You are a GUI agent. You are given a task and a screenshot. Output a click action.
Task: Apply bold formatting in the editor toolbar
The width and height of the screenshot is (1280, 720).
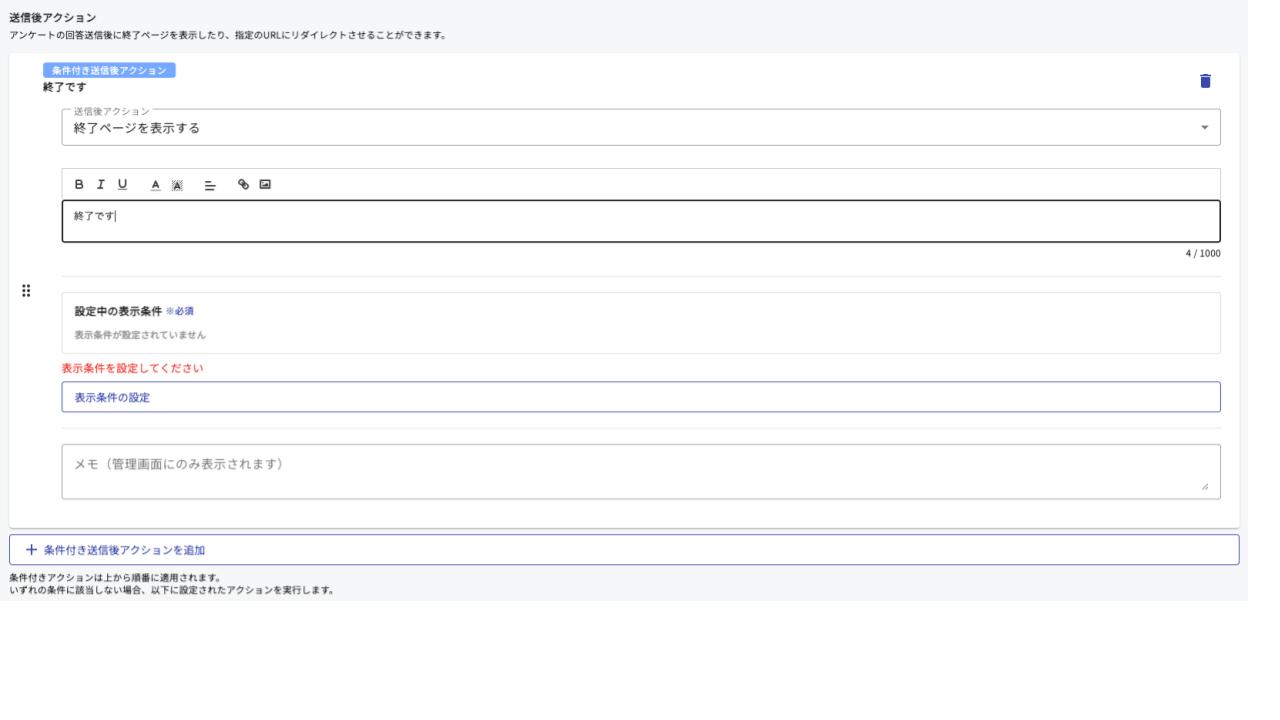80,184
